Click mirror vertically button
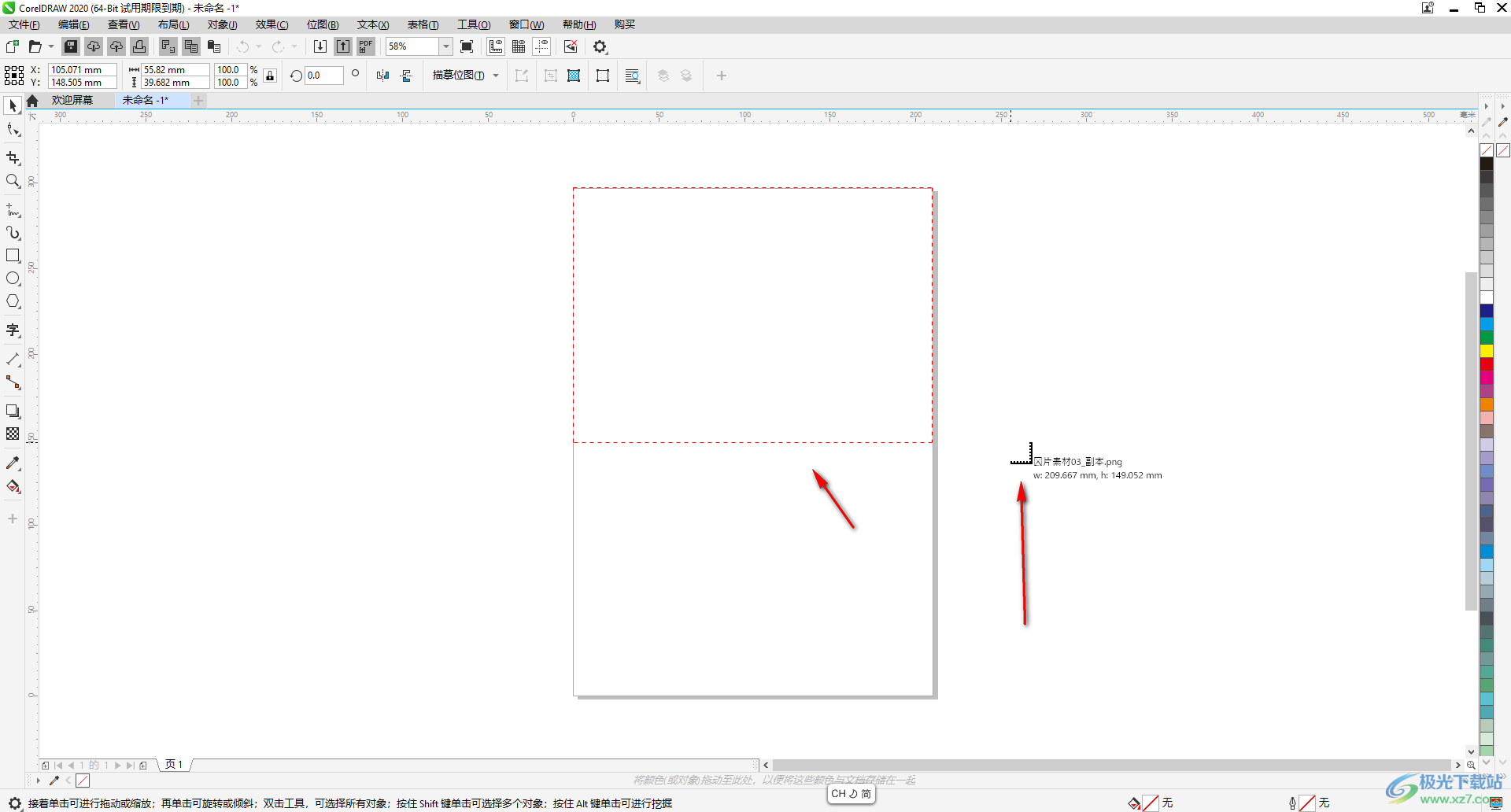1511x812 pixels. point(406,76)
